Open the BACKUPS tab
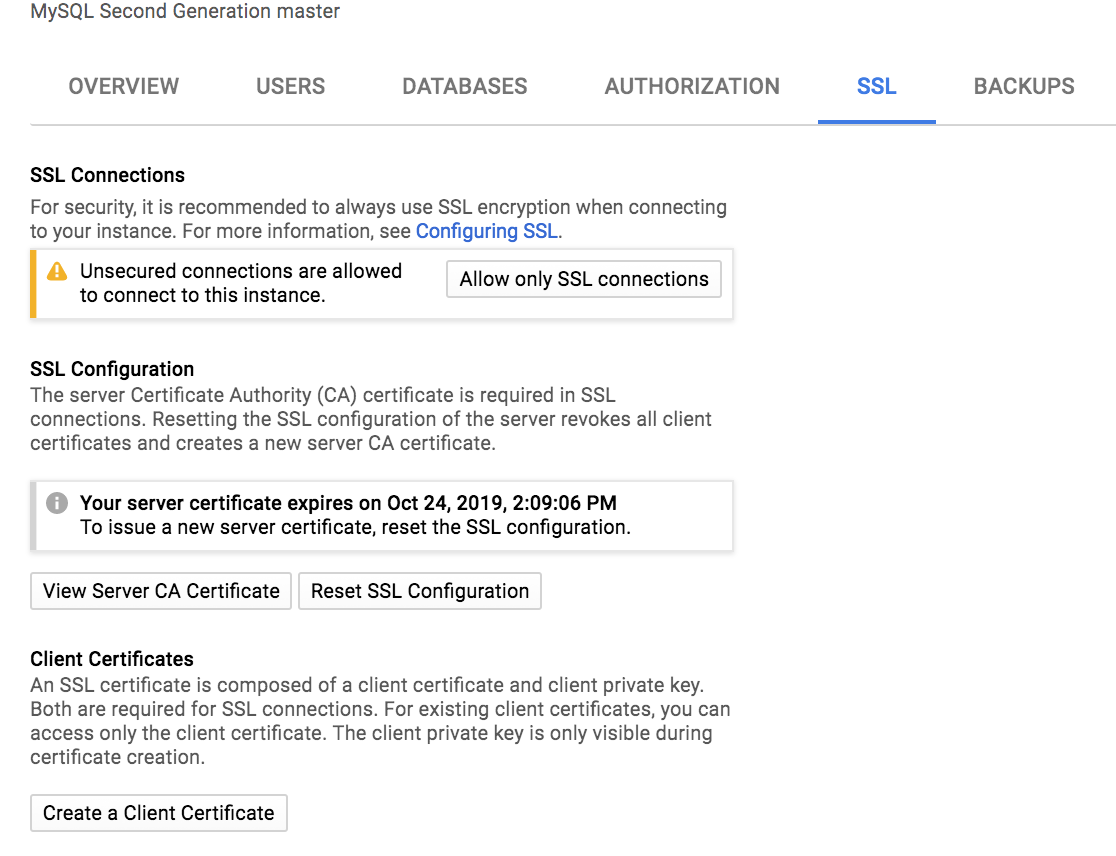Image resolution: width=1116 pixels, height=856 pixels. [x=1024, y=86]
